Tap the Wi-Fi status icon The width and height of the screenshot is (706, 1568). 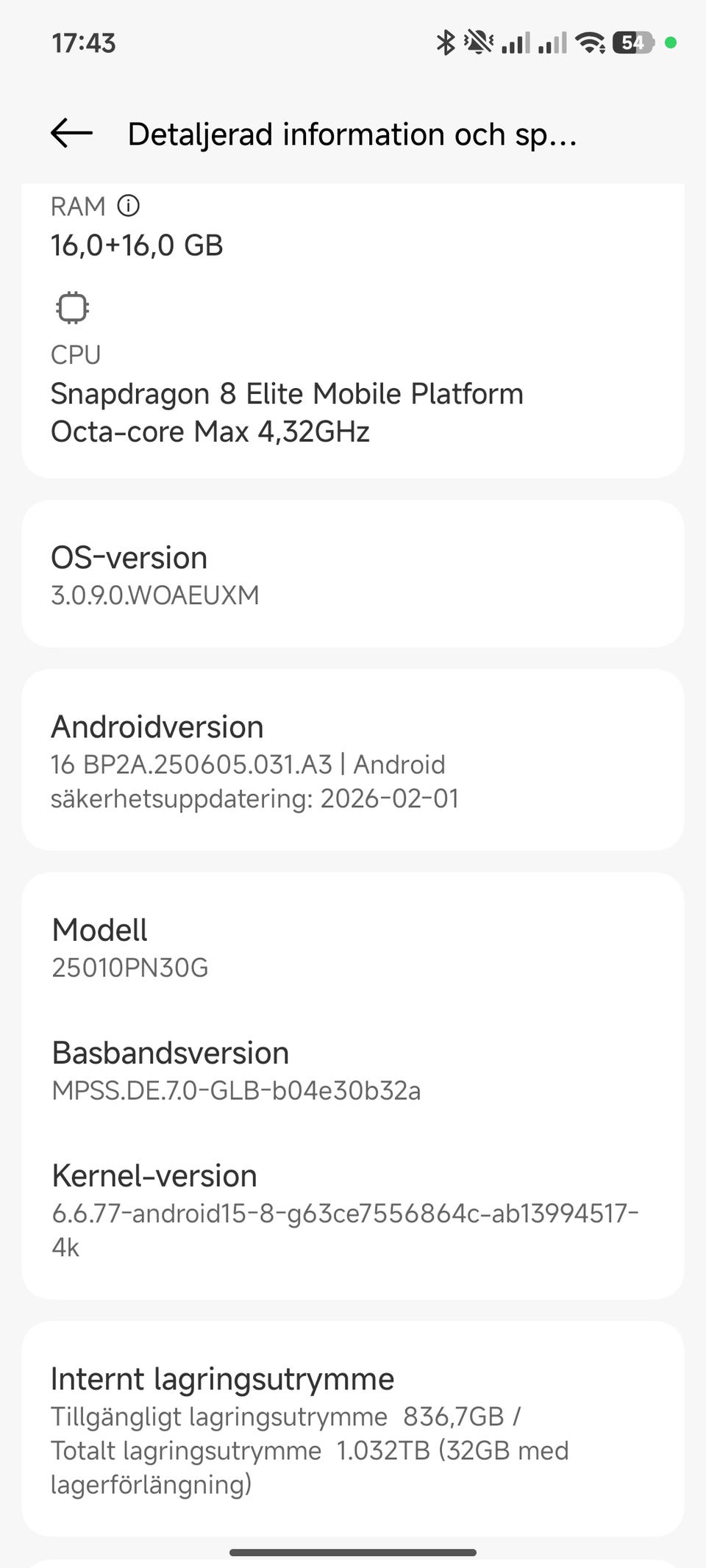coord(590,43)
